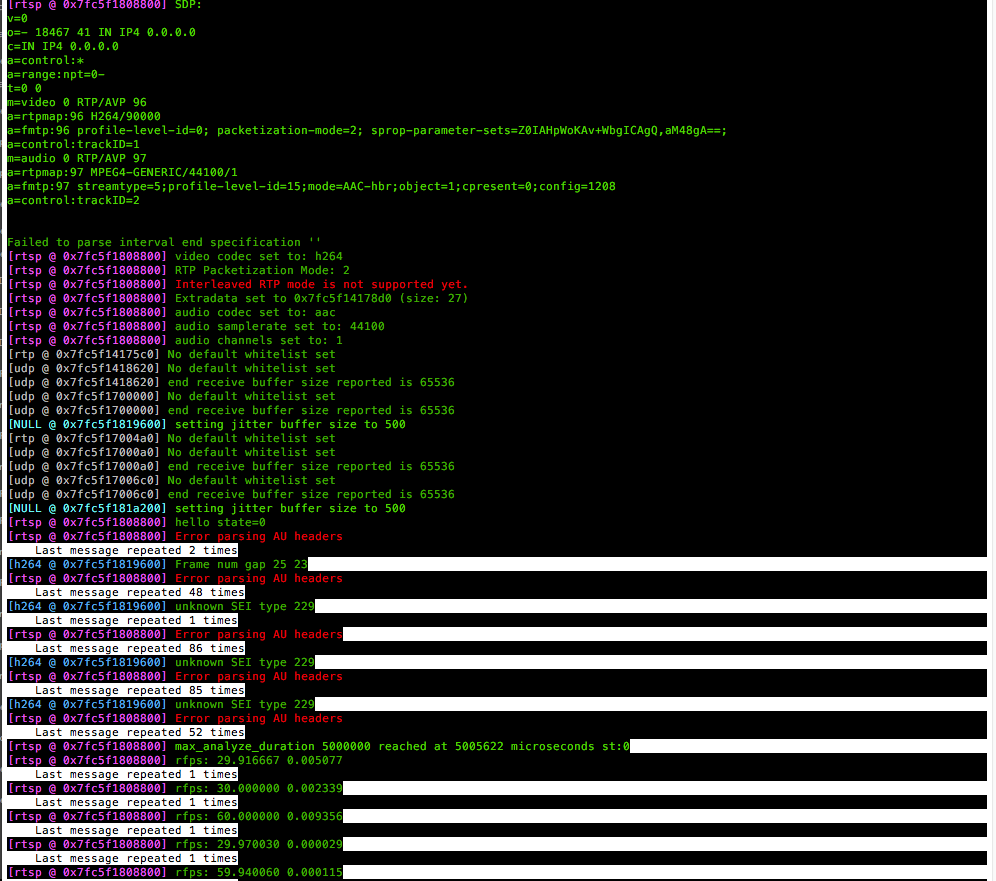Select the 'a=control:trackID=2' line
The image size is (996, 881).
[x=73, y=200]
